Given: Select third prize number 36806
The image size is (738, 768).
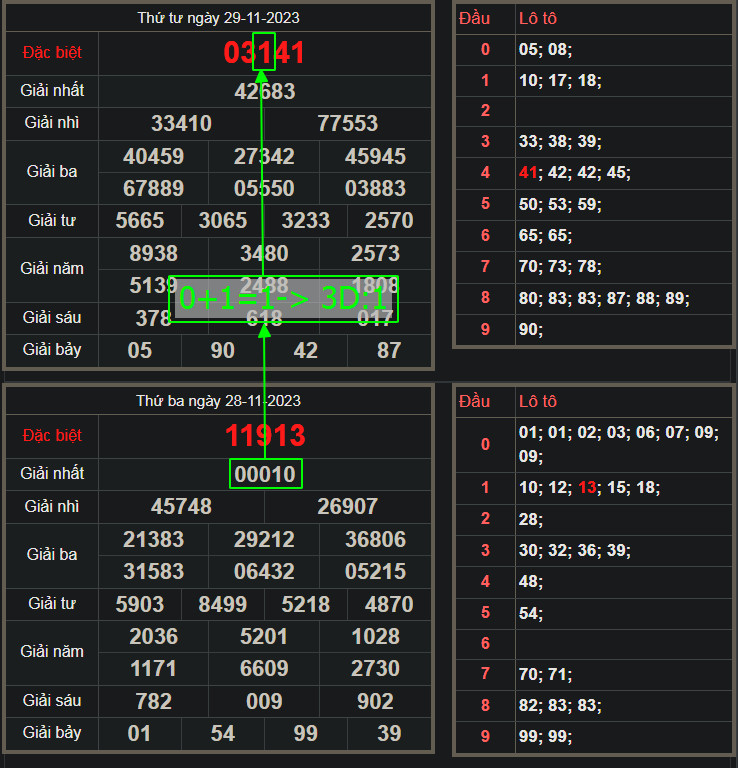Looking at the screenshot, I should (375, 540).
